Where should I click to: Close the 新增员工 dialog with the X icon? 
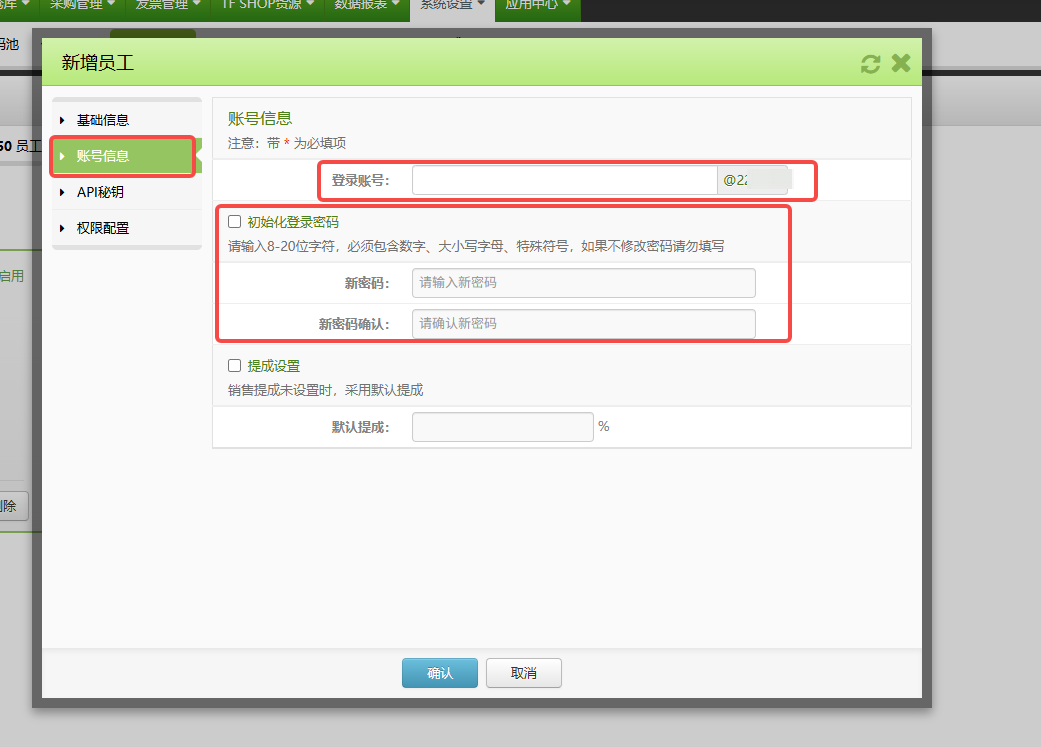click(x=900, y=62)
